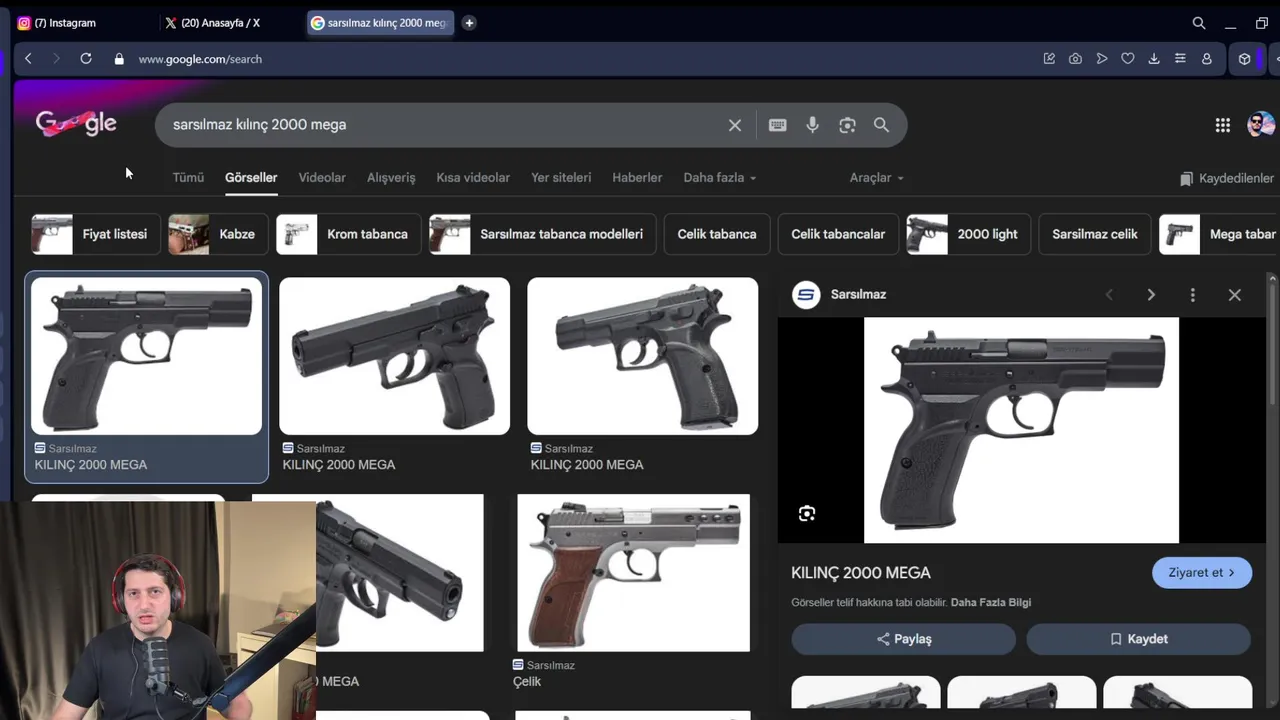Open Sarsılmaz source in preview panel
The height and width of the screenshot is (720, 1280).
(840, 294)
